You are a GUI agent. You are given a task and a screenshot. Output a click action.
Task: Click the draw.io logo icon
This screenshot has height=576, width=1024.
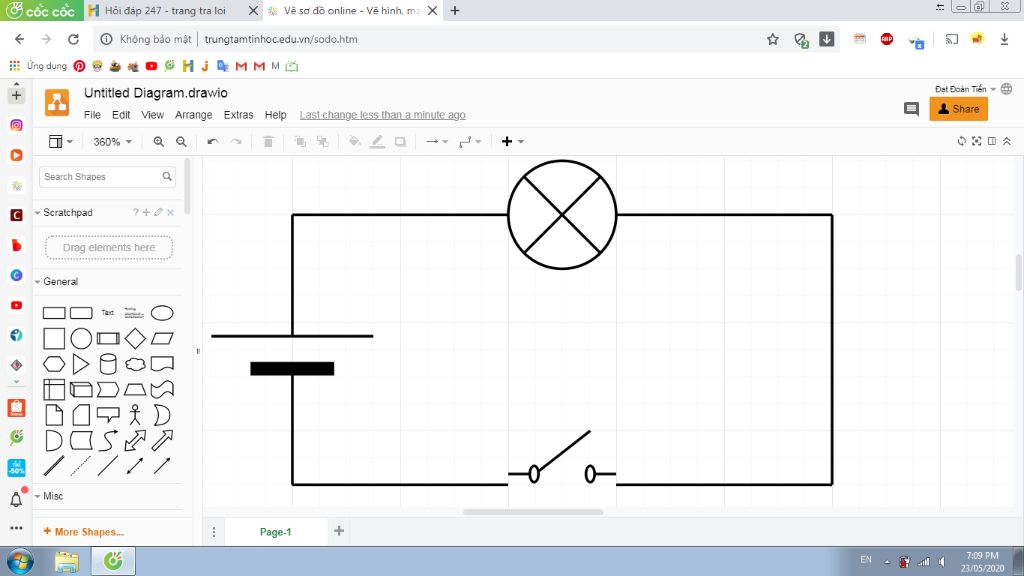57,103
